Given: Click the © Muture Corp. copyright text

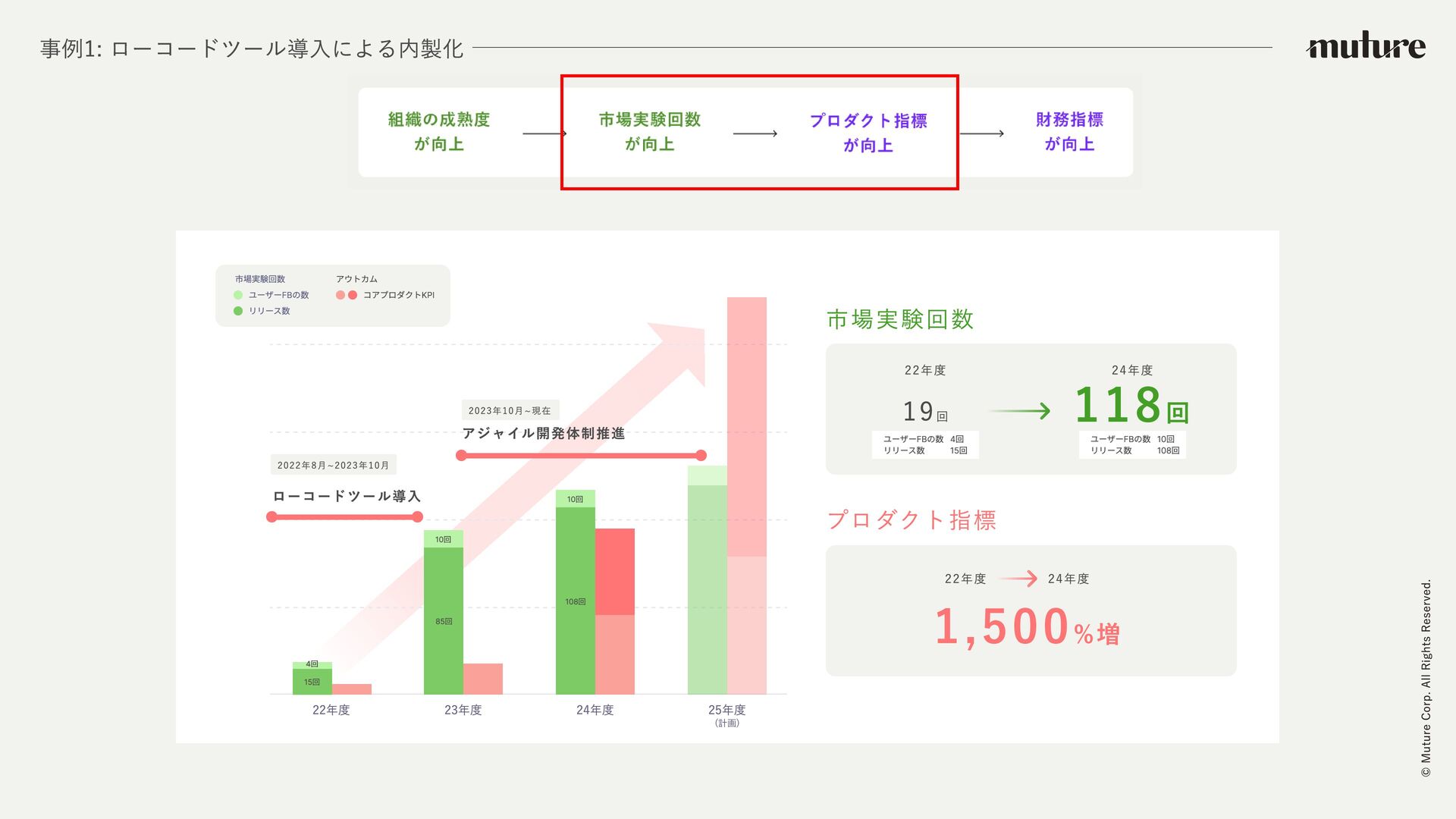Looking at the screenshot, I should [x=1426, y=678].
